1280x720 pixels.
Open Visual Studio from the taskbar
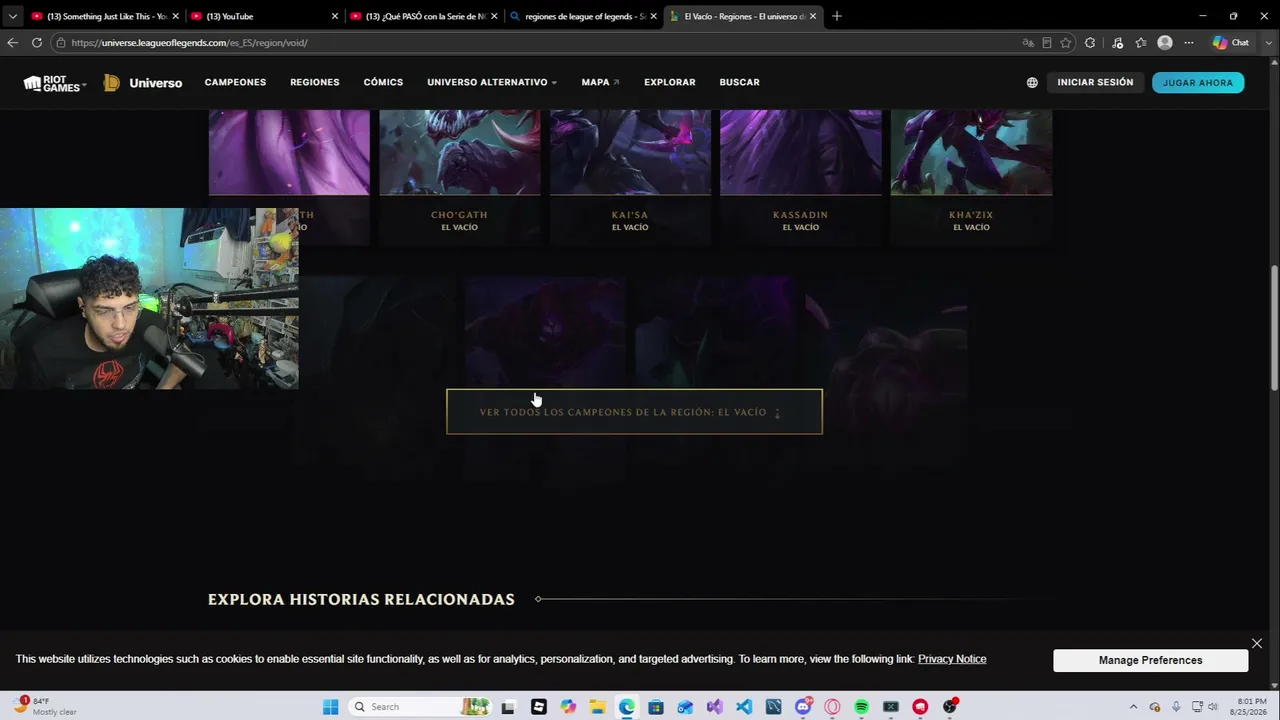[x=714, y=707]
